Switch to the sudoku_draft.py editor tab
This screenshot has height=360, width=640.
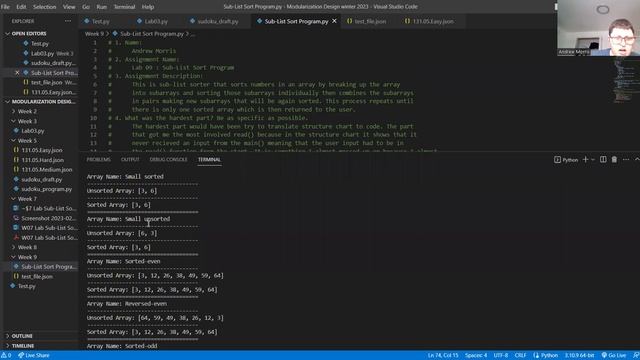coord(218,21)
